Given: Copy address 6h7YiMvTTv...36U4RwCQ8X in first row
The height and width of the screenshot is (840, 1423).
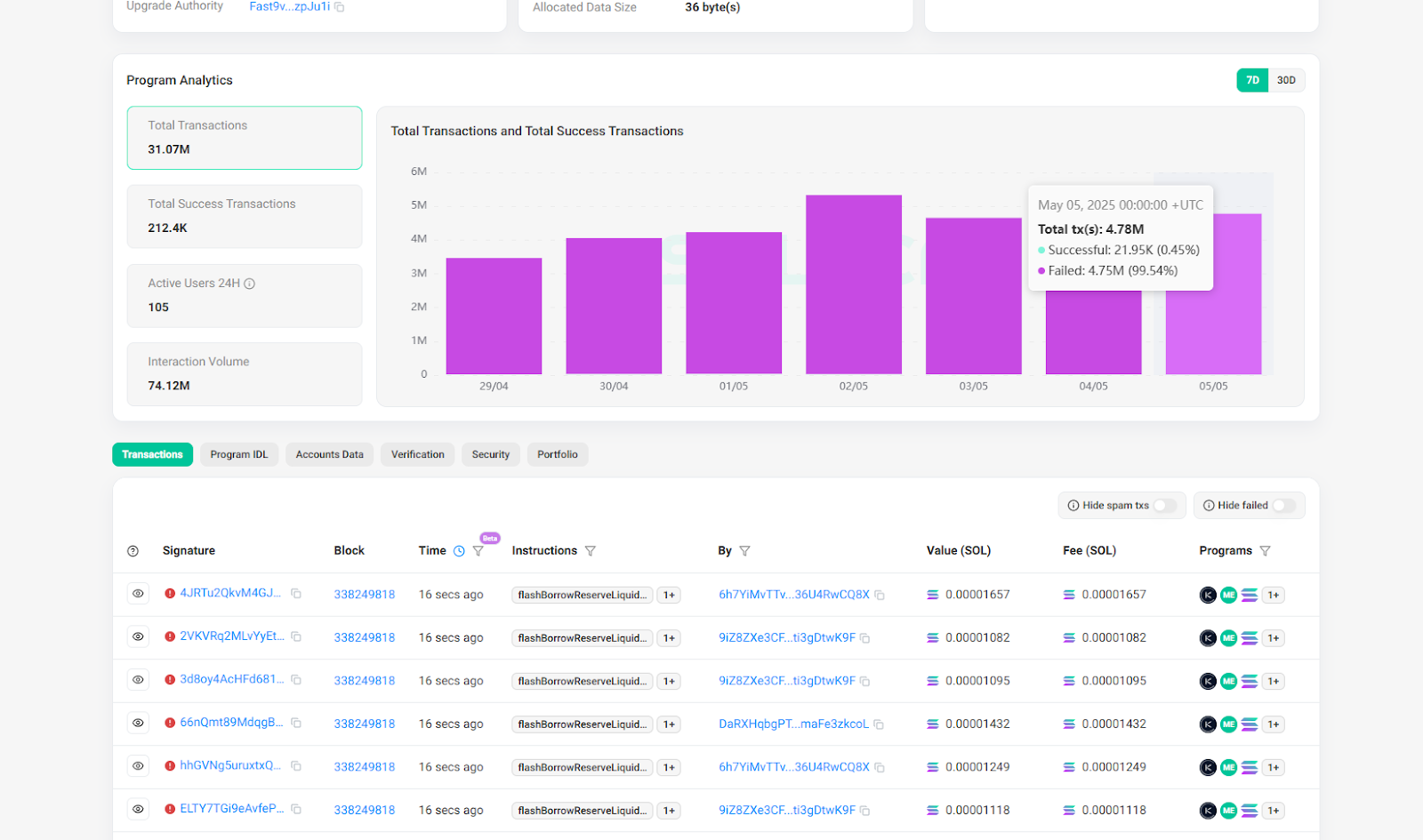Looking at the screenshot, I should (x=880, y=596).
